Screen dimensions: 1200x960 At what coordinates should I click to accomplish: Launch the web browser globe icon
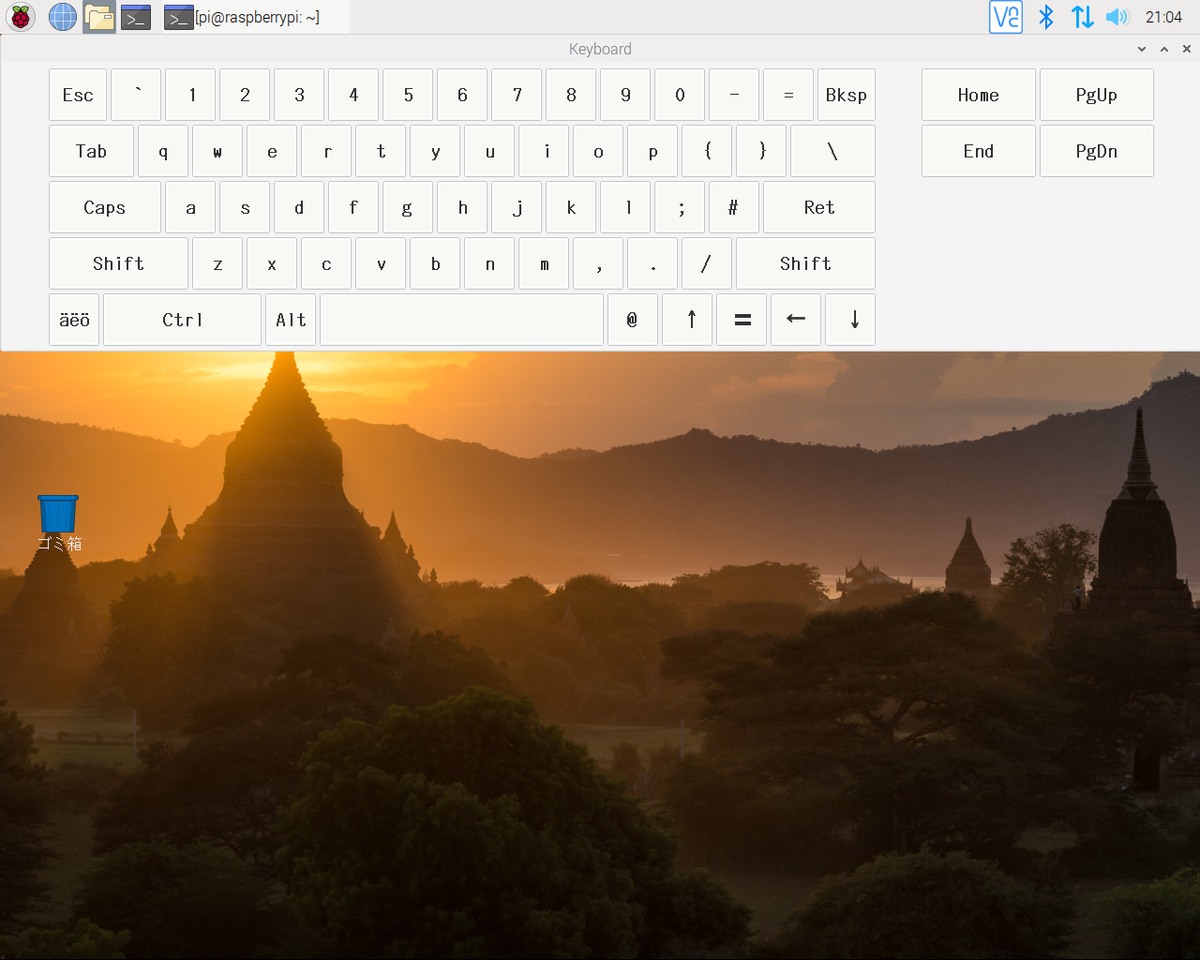(62, 16)
